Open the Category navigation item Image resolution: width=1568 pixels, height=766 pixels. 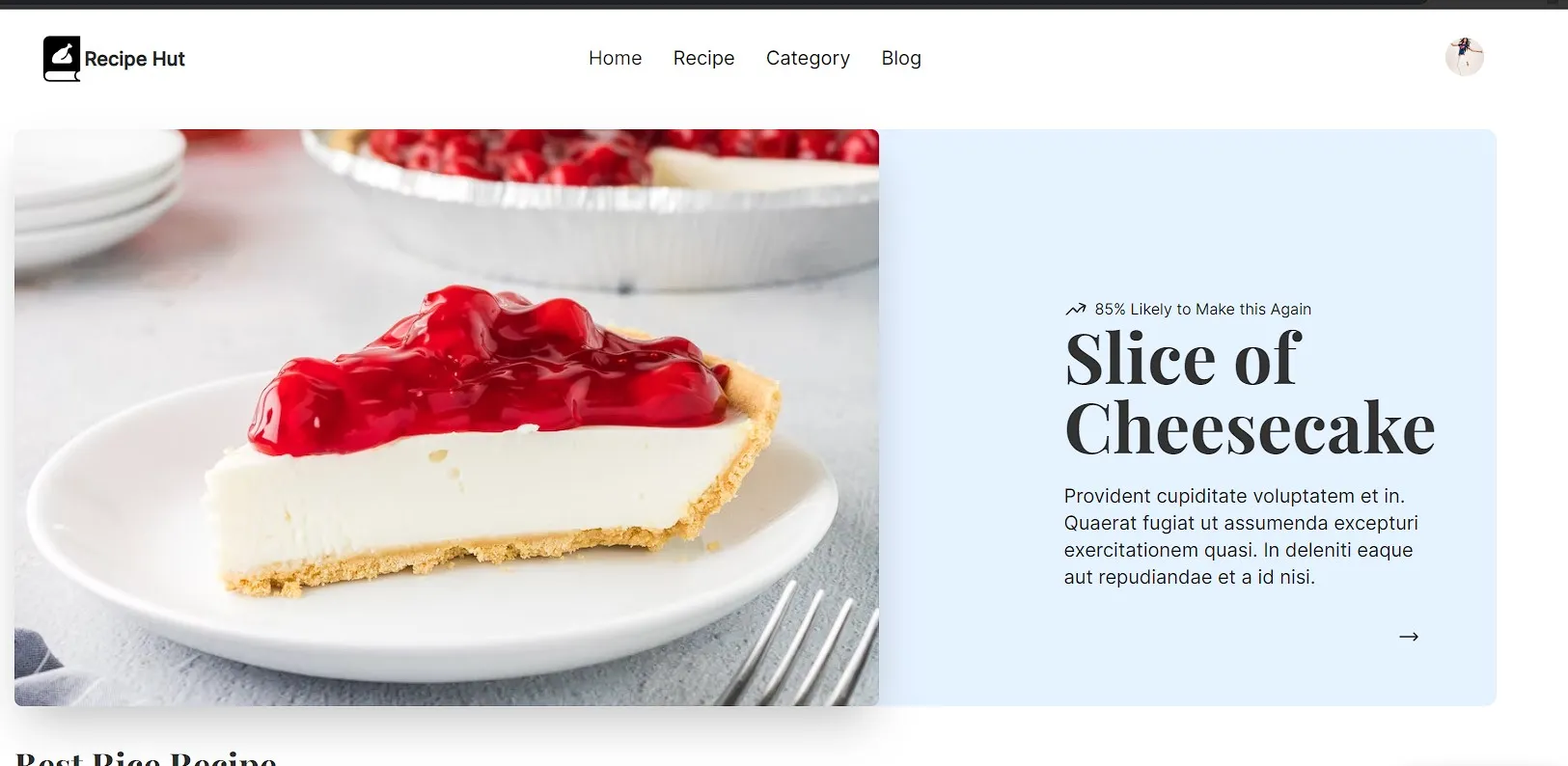pos(808,58)
